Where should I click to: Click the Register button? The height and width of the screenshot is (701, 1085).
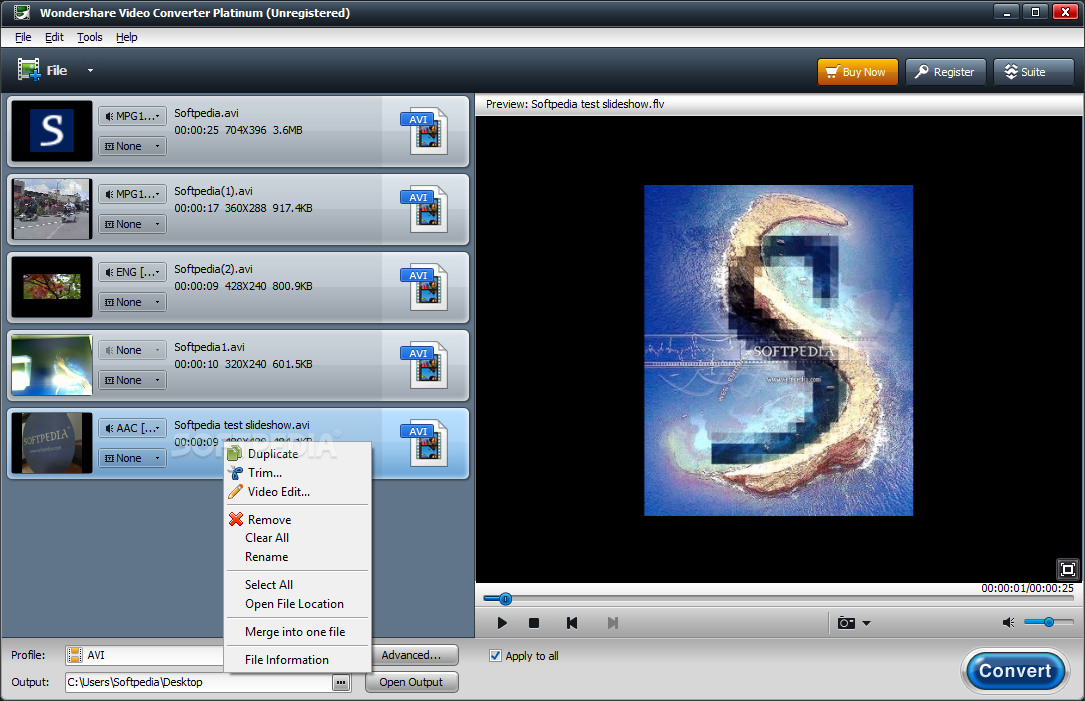click(x=945, y=72)
